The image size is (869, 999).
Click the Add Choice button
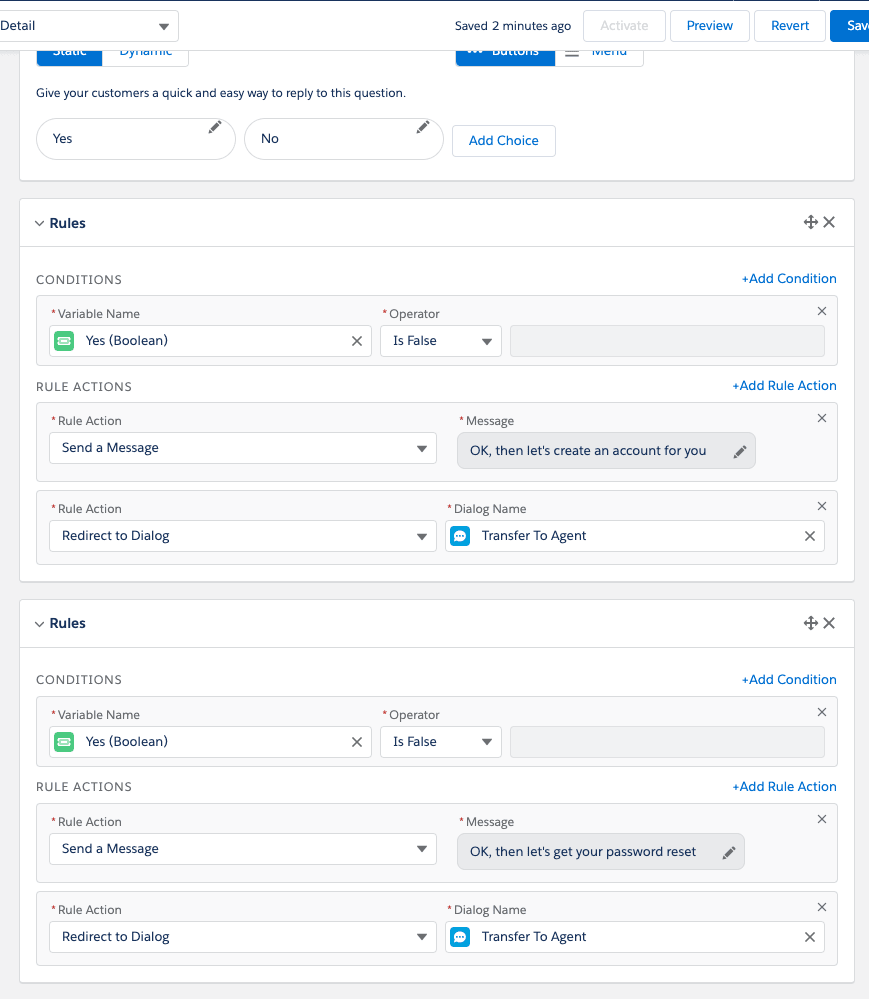click(504, 141)
